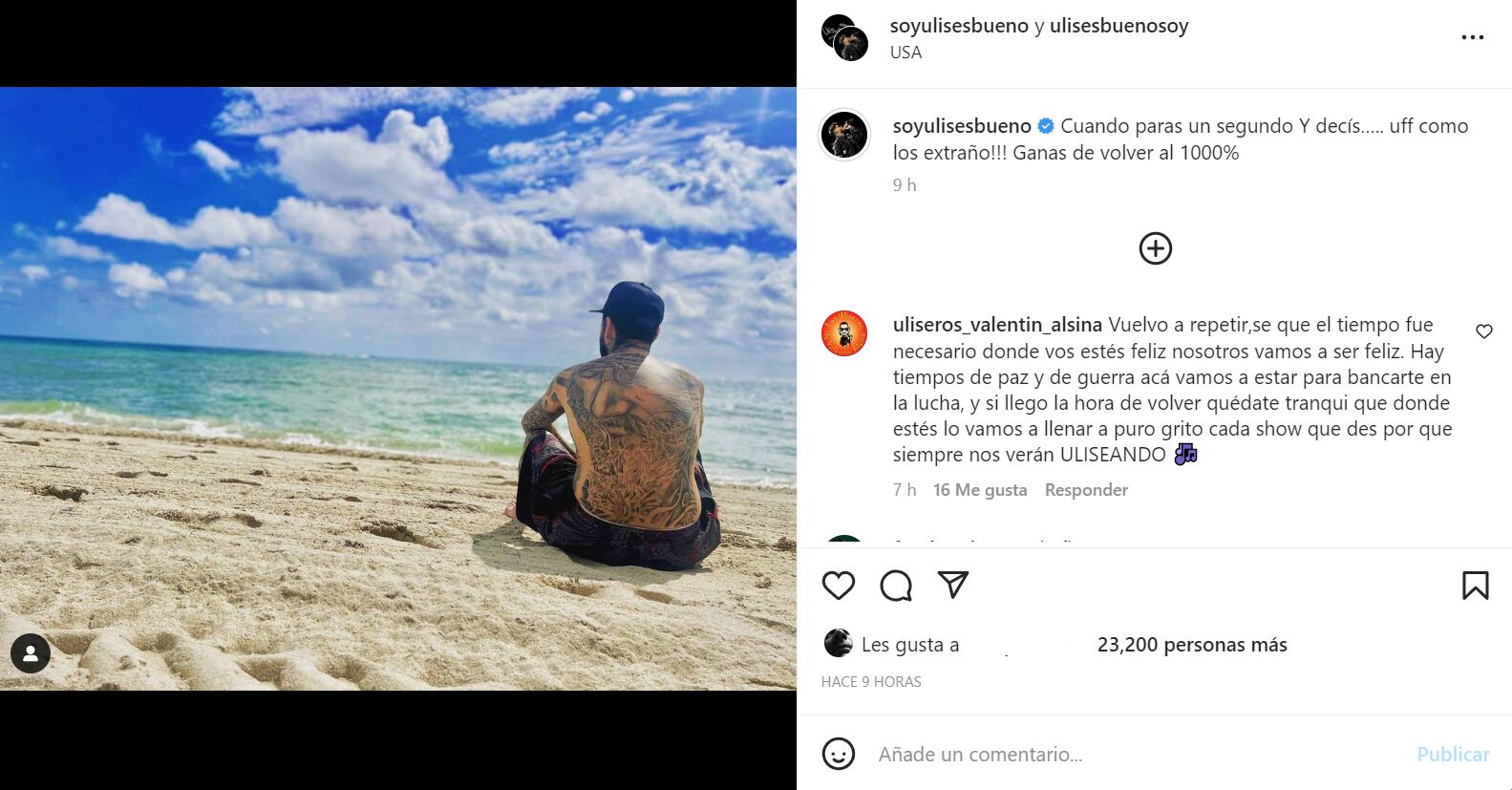
Task: Load more comments with the plus circle
Action: point(1156,248)
